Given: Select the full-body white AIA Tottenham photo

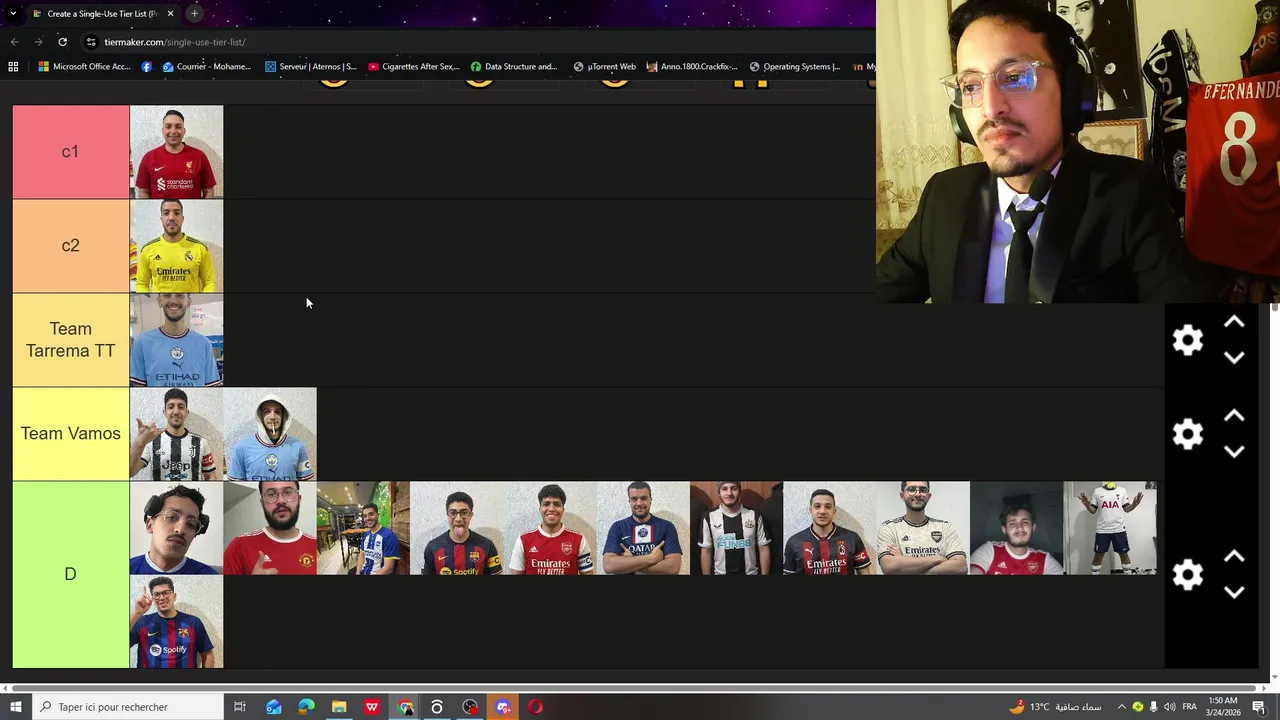Looking at the screenshot, I should pos(1110,528).
